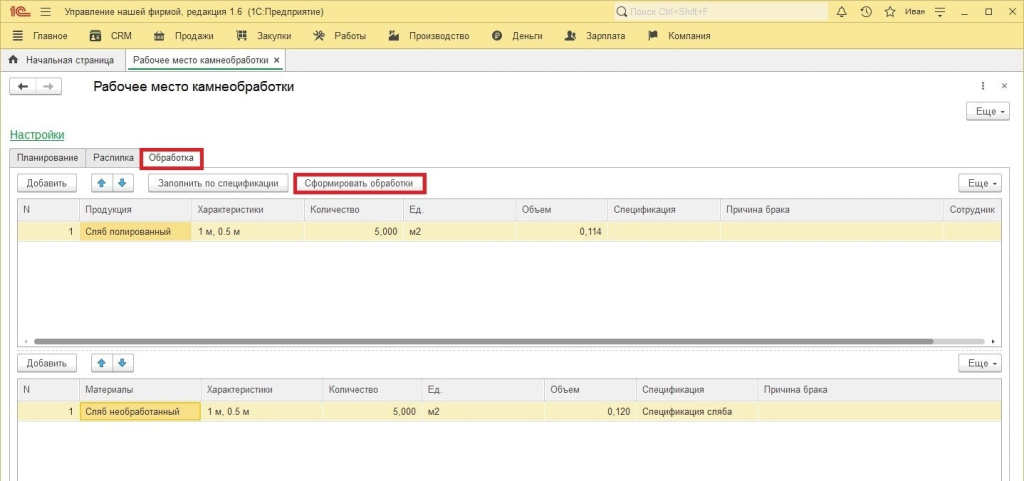Open the Зарплата section
The image size is (1024, 481).
[594, 36]
